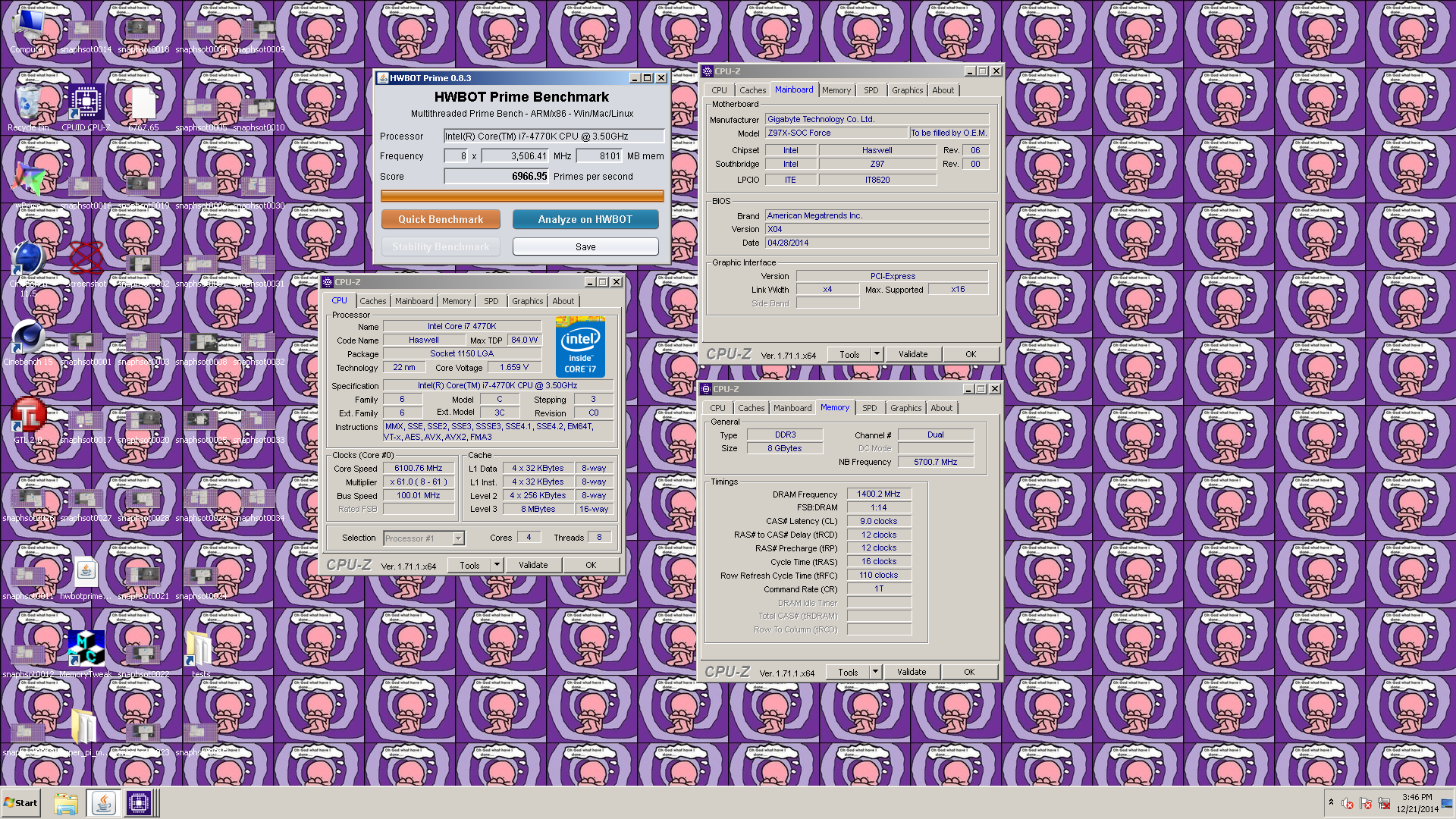Open the GTL 2.0 shortcut
The width and height of the screenshot is (1456, 819).
[x=28, y=420]
